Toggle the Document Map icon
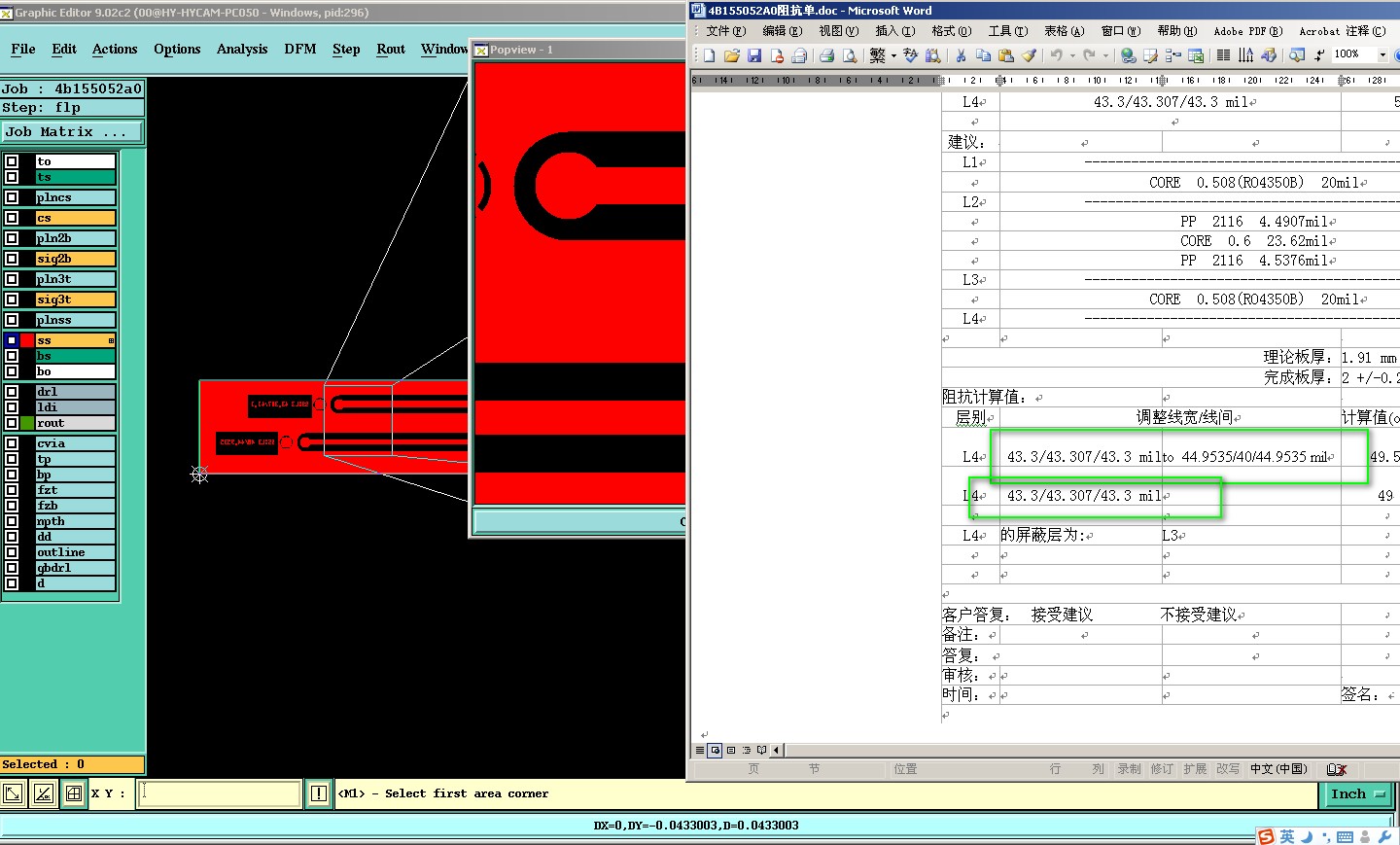Screen dimensions: 1400x845 [1298, 55]
